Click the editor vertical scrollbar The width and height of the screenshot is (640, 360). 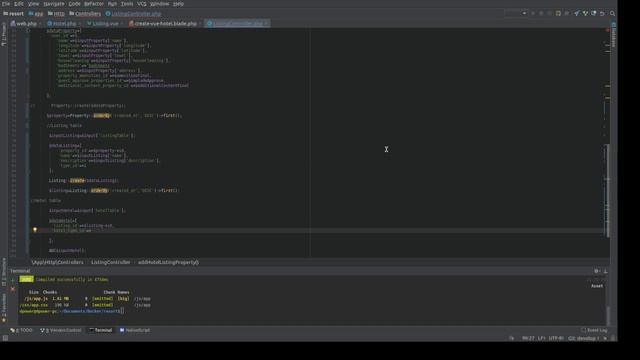point(607,191)
